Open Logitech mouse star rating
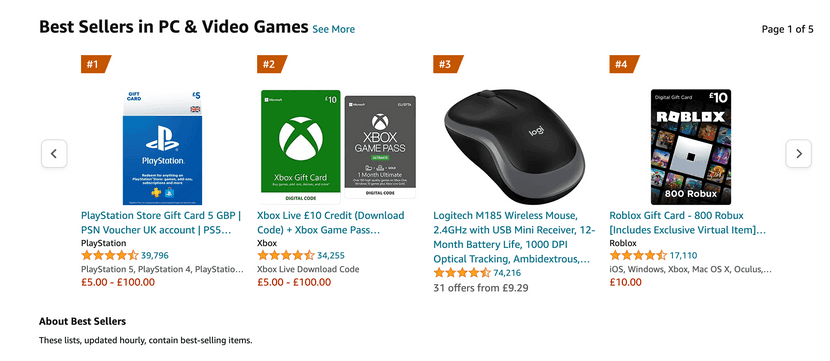The image size is (830, 361). (462, 273)
